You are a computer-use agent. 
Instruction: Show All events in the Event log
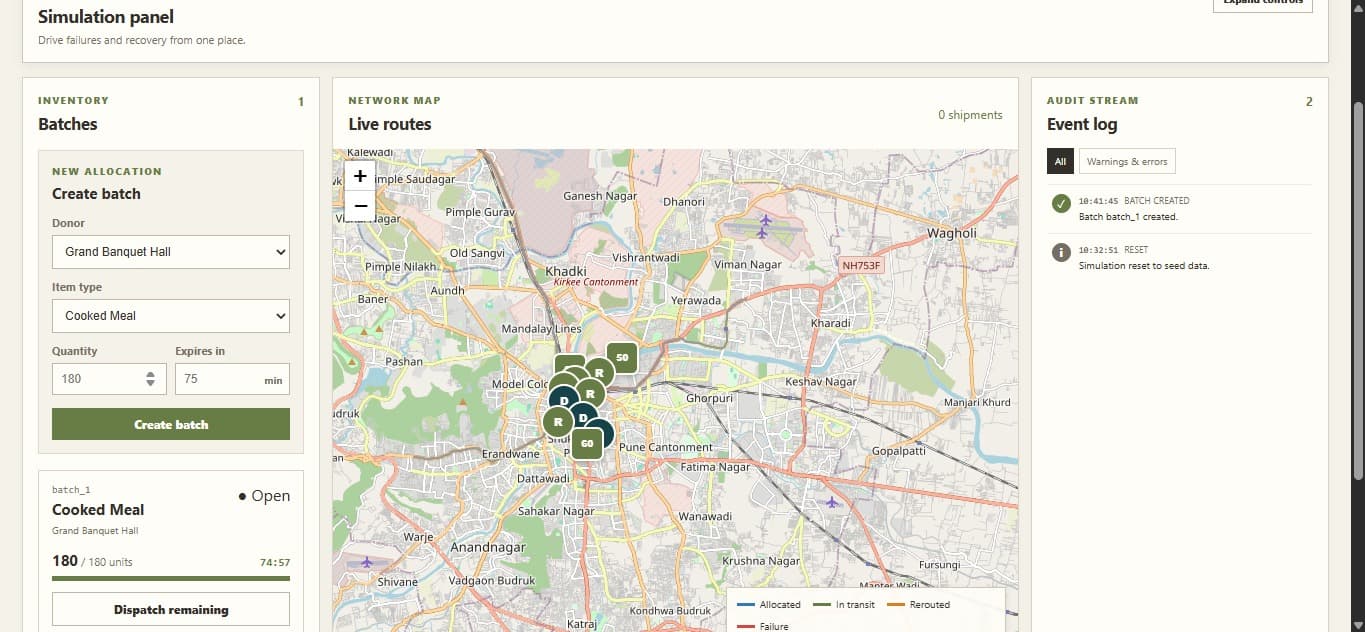(1060, 161)
